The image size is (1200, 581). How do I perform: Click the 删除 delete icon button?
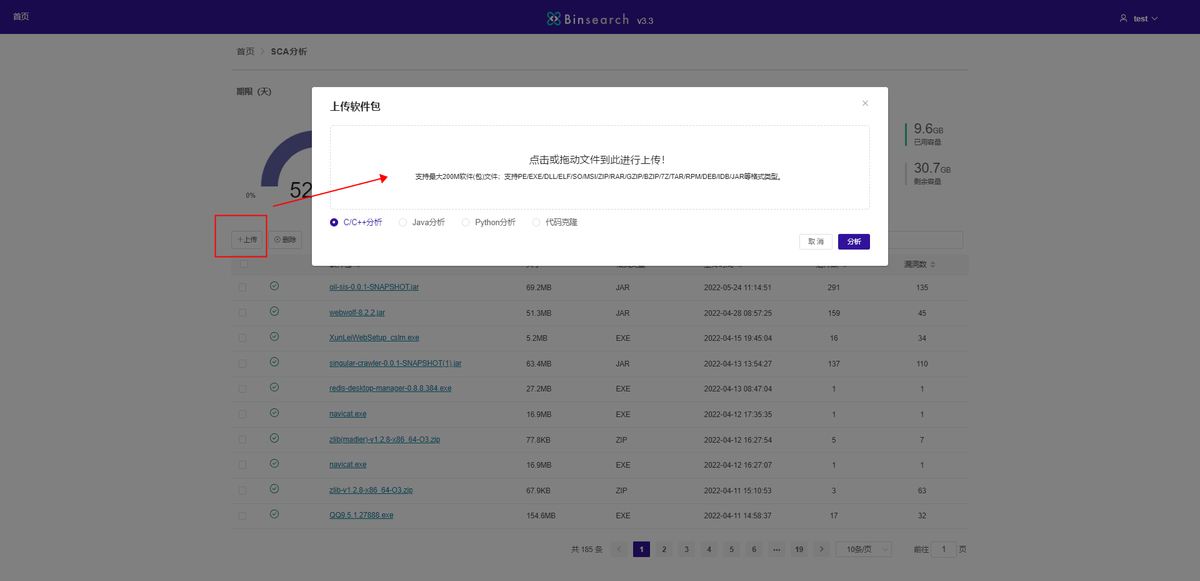[x=278, y=239]
